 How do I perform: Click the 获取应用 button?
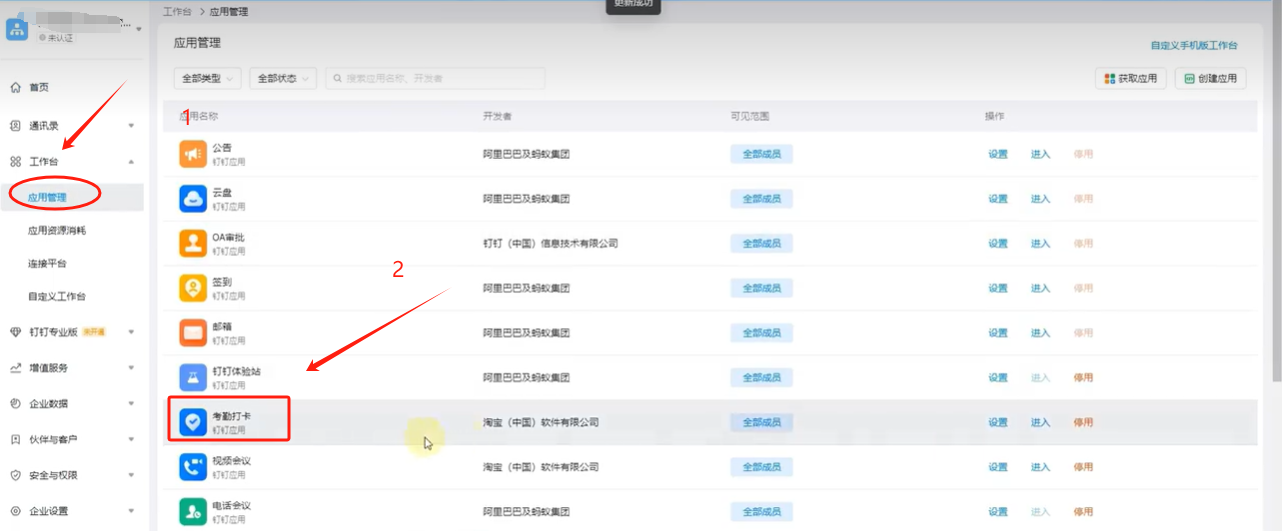tap(1130, 78)
